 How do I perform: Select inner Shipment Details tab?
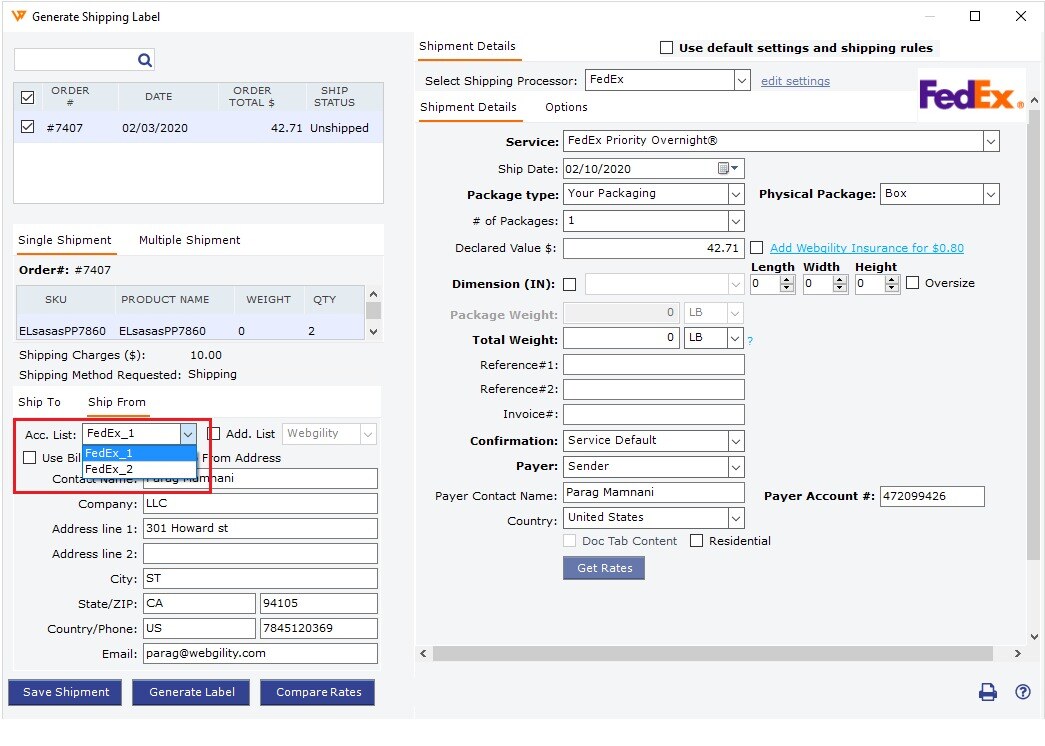468,107
